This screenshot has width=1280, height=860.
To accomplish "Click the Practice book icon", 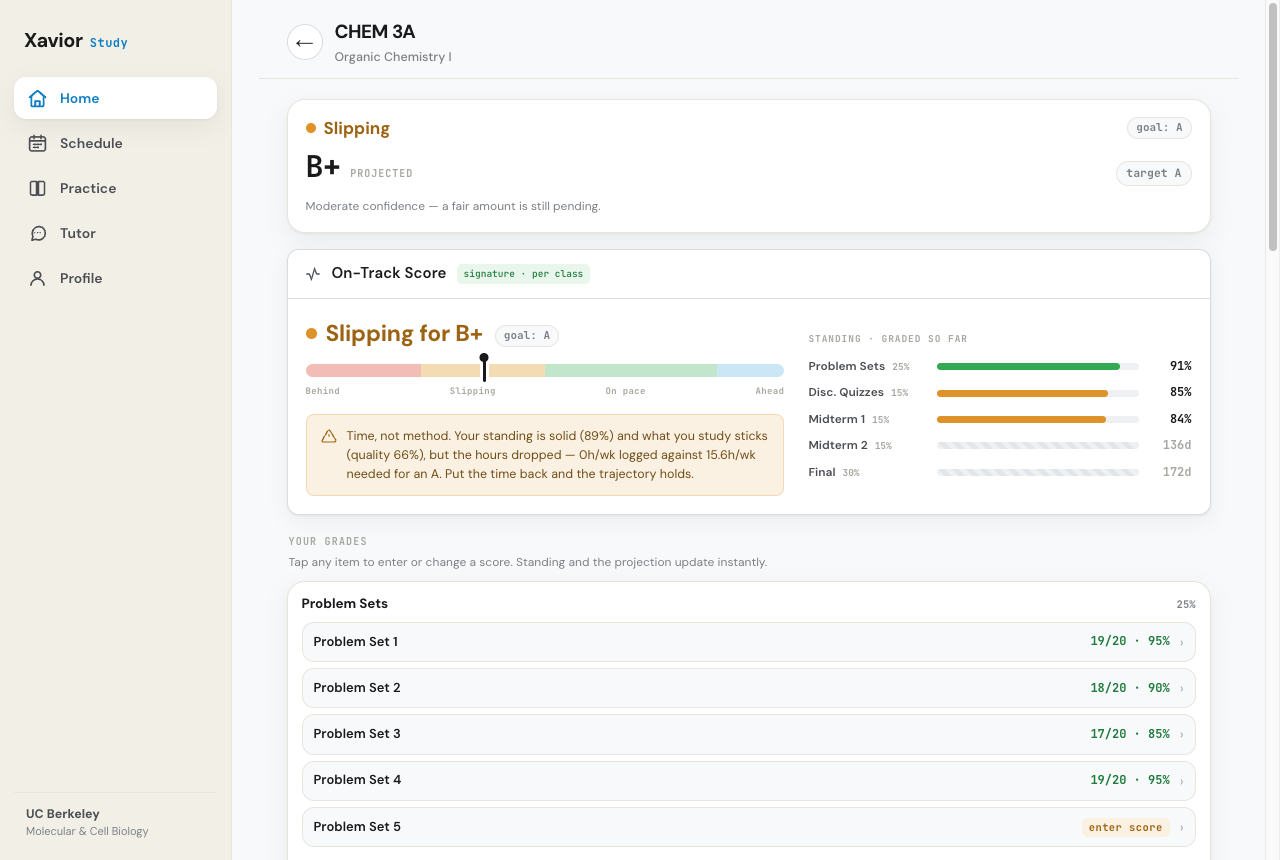I will tap(38, 188).
